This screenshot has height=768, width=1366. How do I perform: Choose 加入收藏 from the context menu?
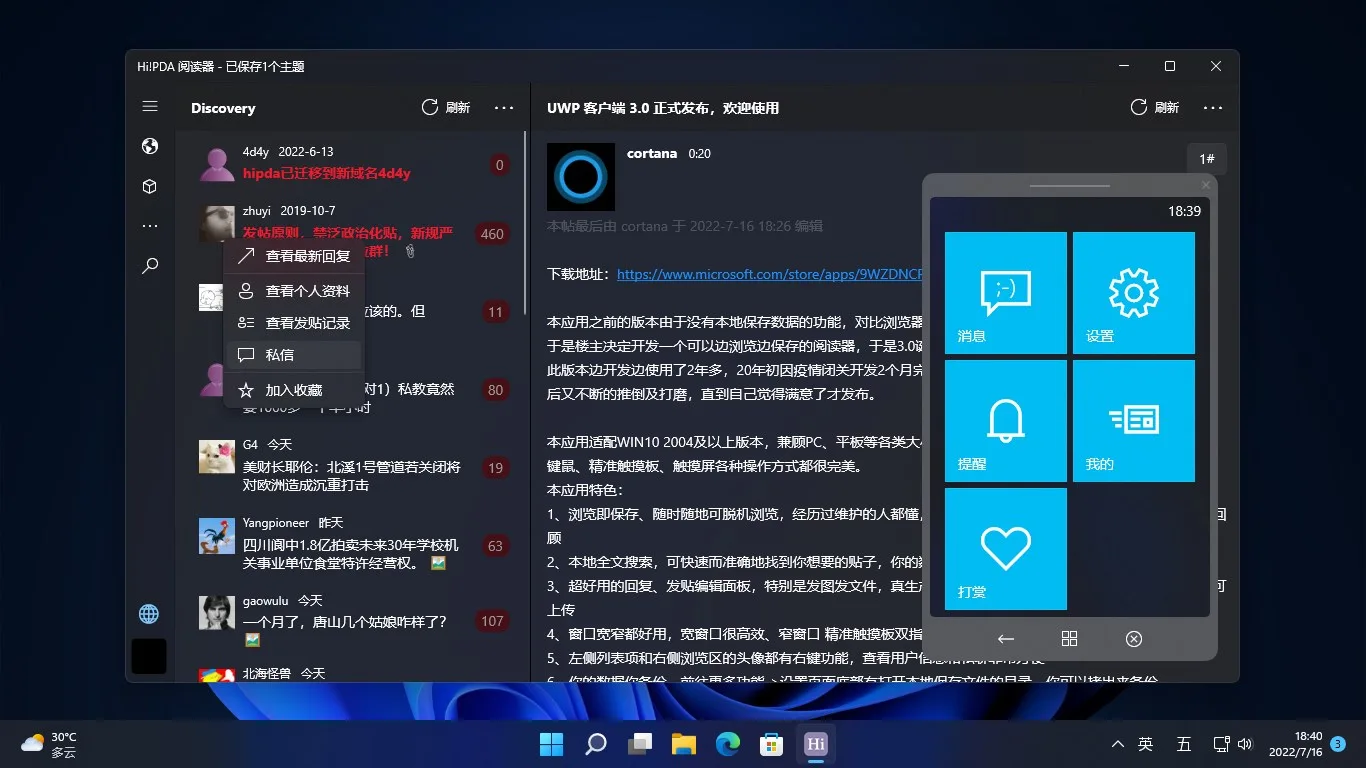point(294,390)
